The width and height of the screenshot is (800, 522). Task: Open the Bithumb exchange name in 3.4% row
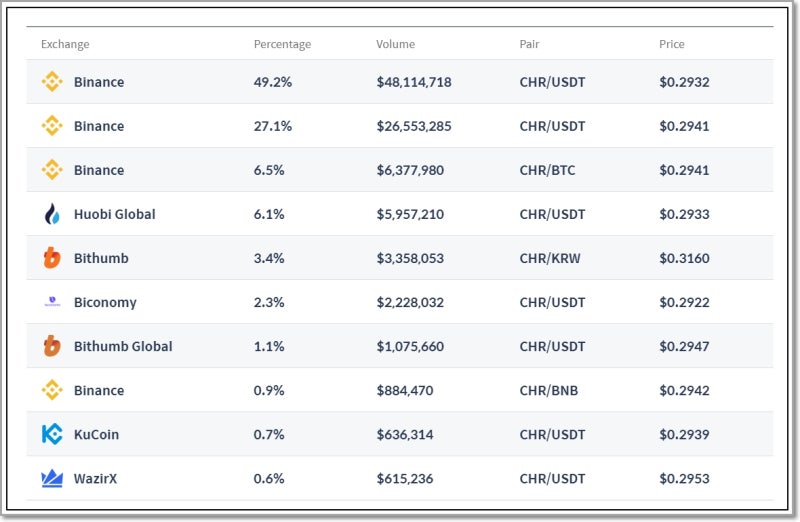click(x=101, y=258)
